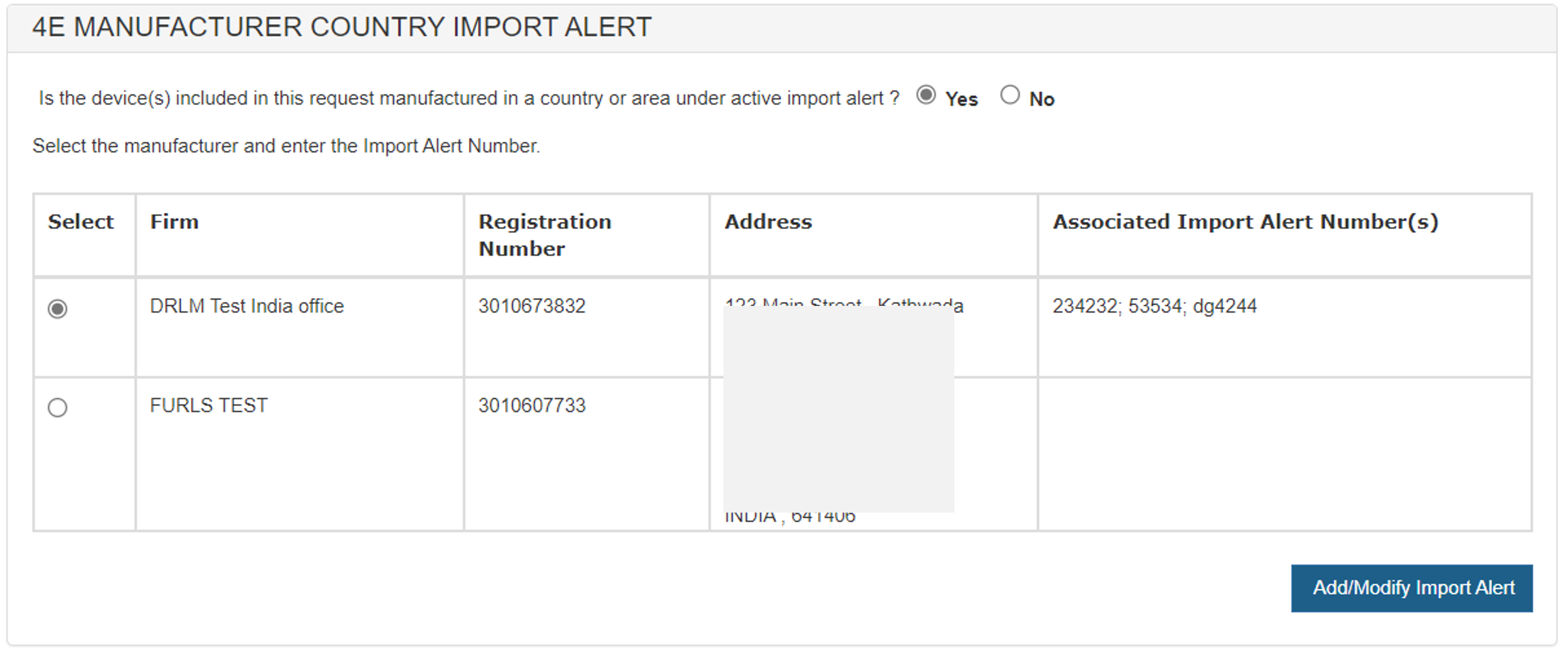Select the DRLM Test India office row radio

tap(58, 309)
